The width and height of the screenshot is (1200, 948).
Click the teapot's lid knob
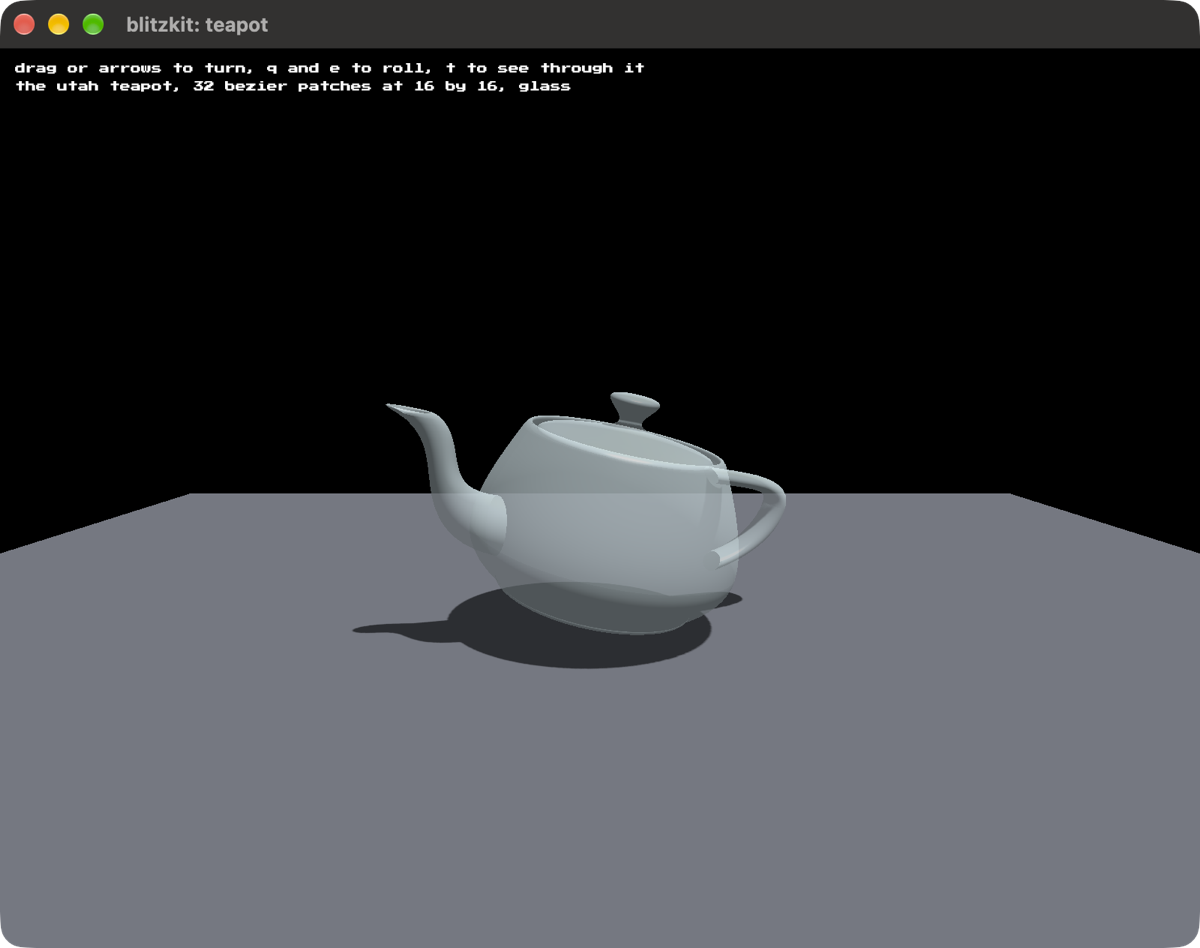pos(634,408)
